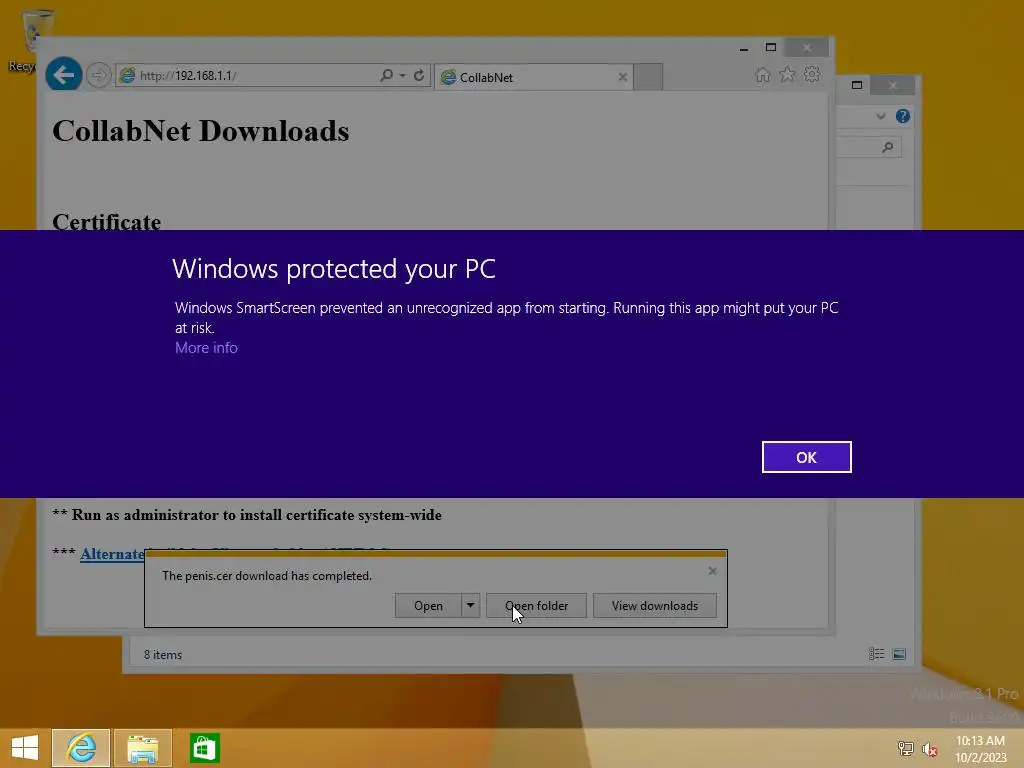1024x768 pixels.
Task: Click View downloads
Action: [655, 605]
